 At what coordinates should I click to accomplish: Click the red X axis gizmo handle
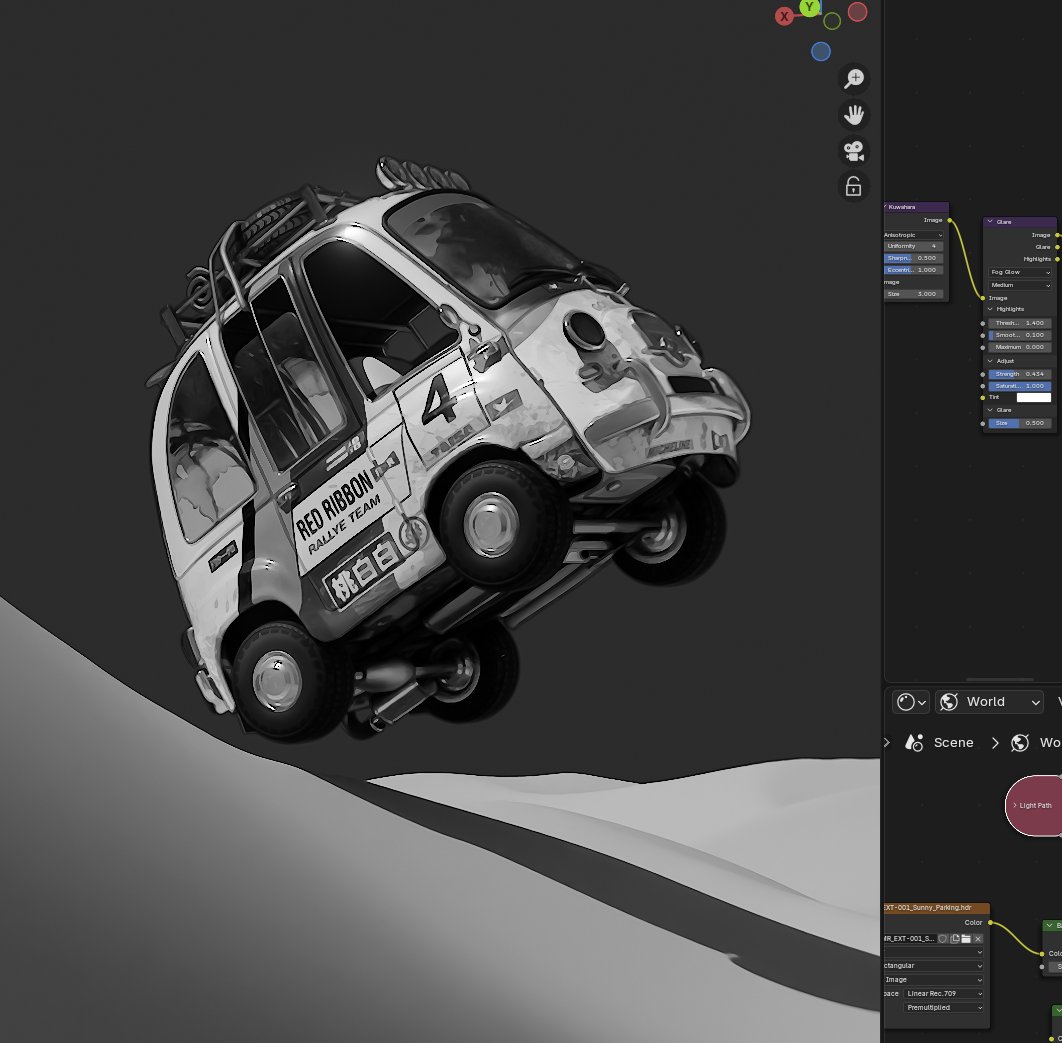pos(784,16)
